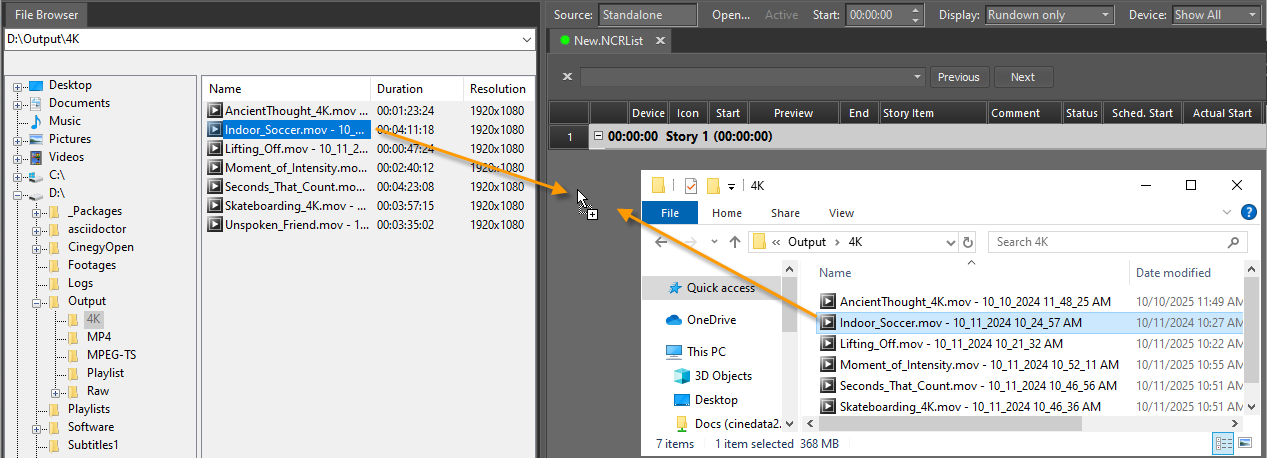Click the Music note icon in File Browser tree
Screen dimensions: 1267x458
[36, 121]
